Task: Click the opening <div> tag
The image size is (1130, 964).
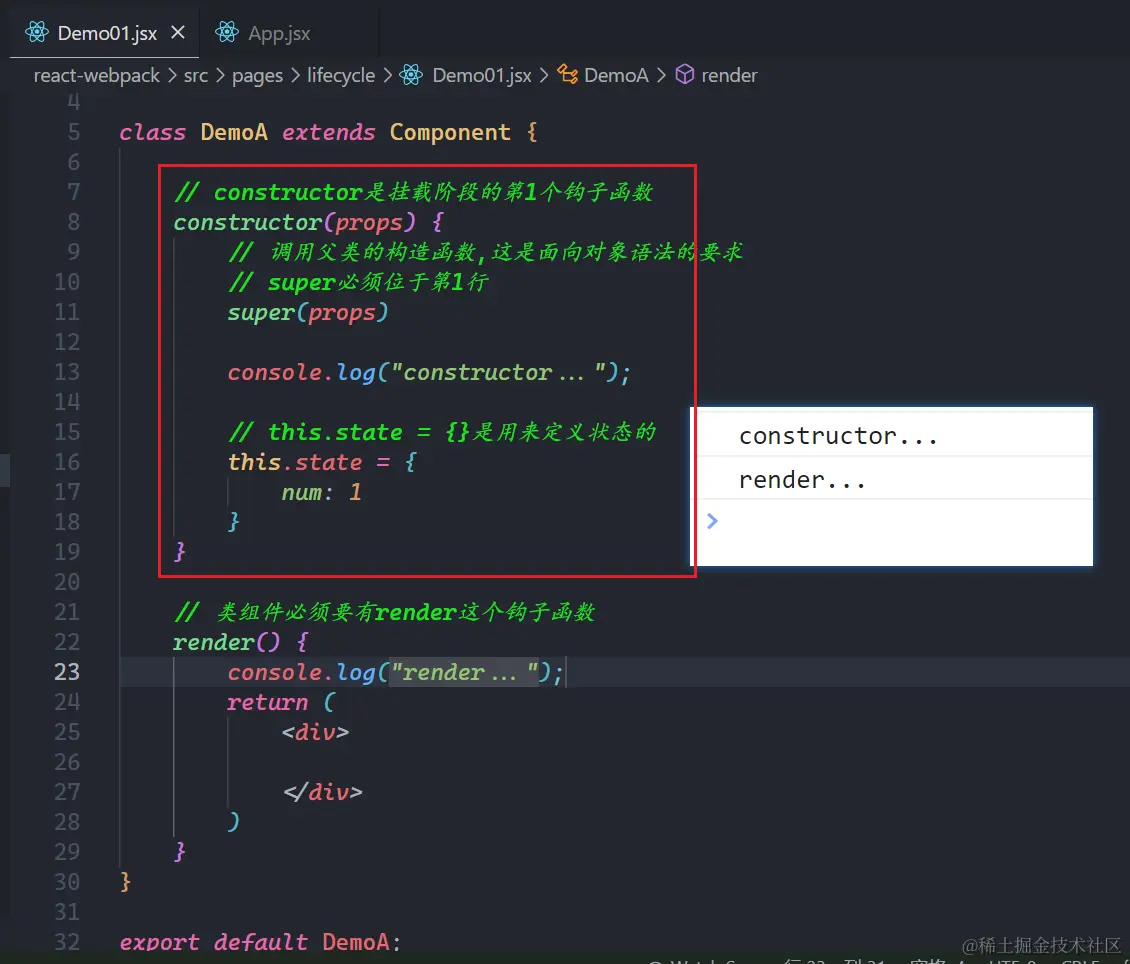Action: 316,732
